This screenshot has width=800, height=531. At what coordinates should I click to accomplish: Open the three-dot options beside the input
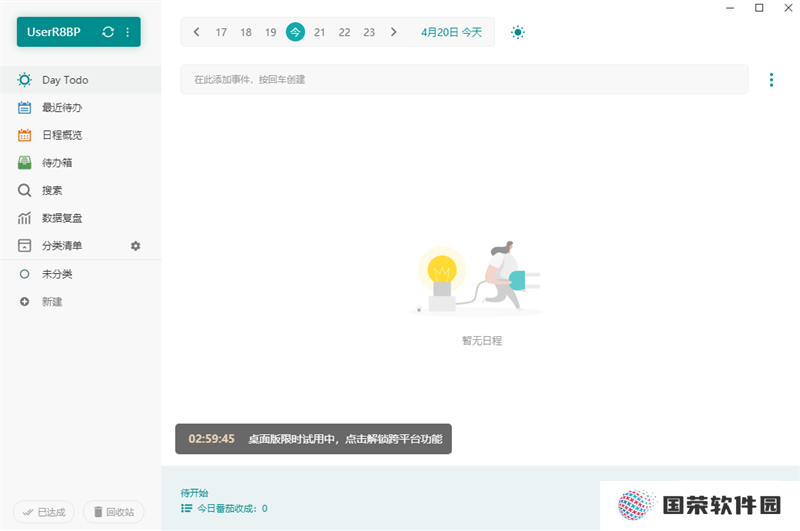771,80
